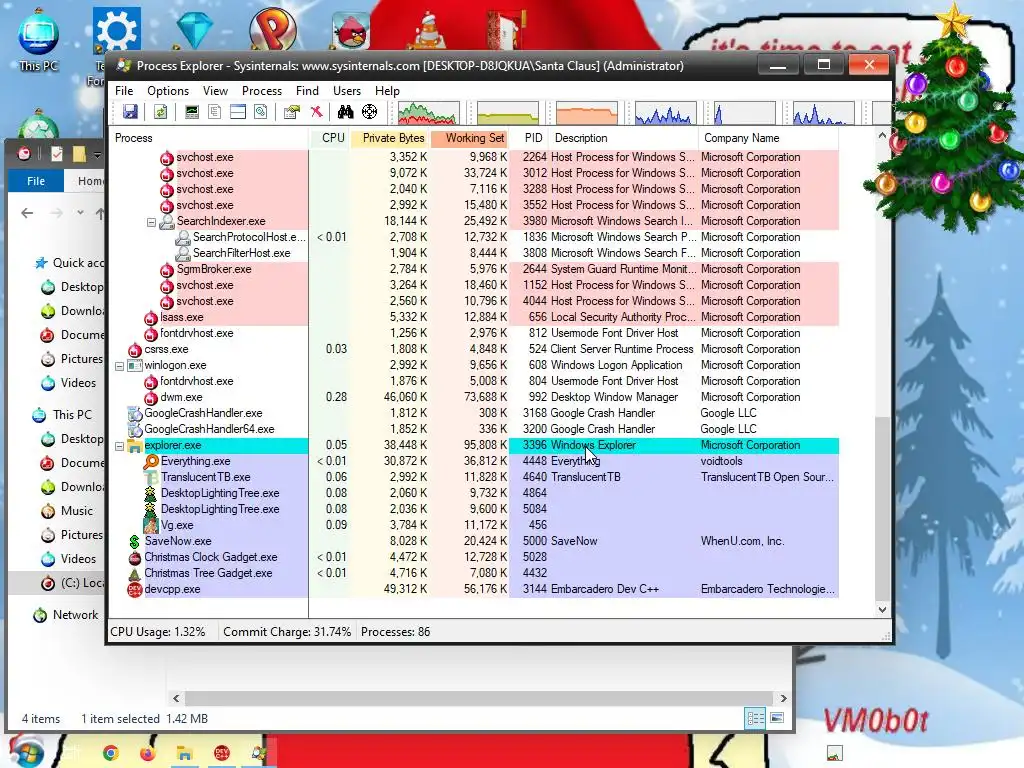
Task: Open the Process menu
Action: coord(262,91)
